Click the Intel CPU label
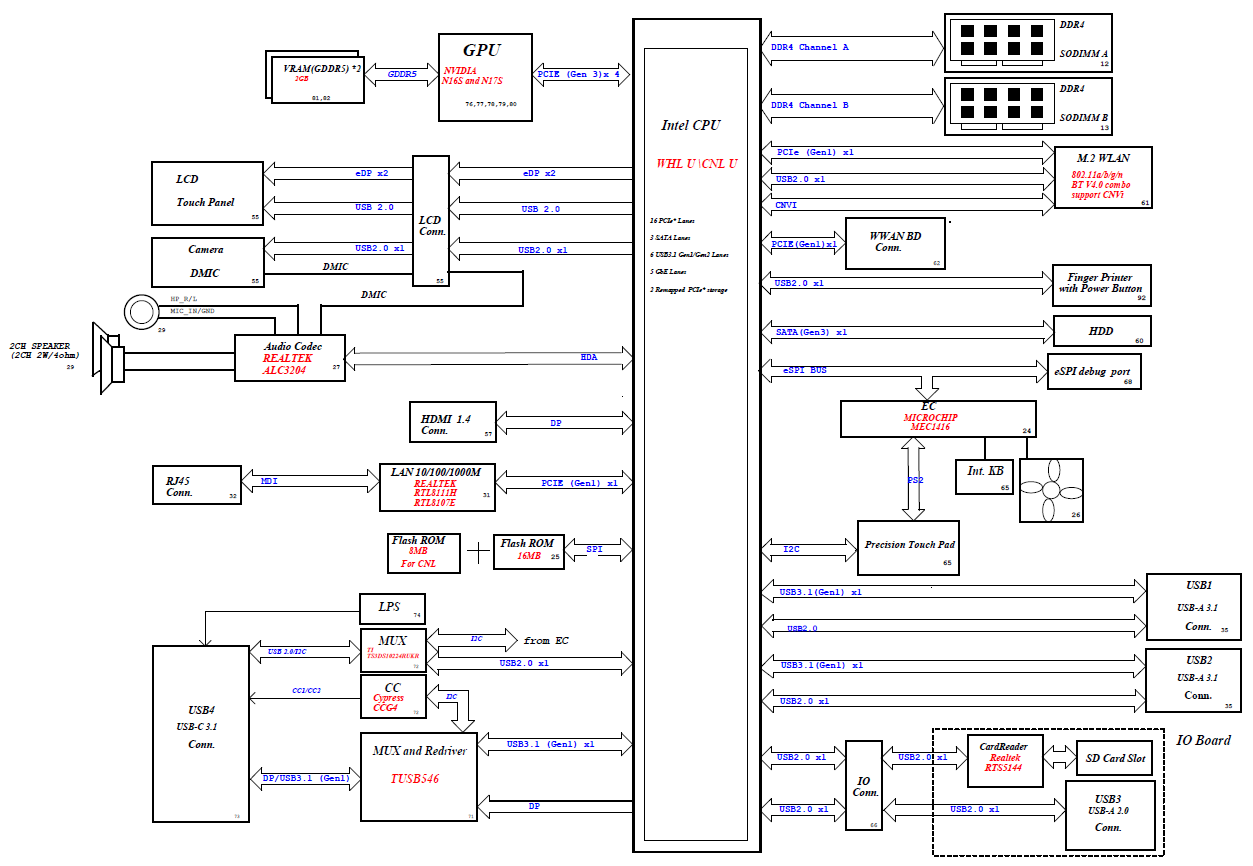The height and width of the screenshot is (866, 1253). click(690, 126)
